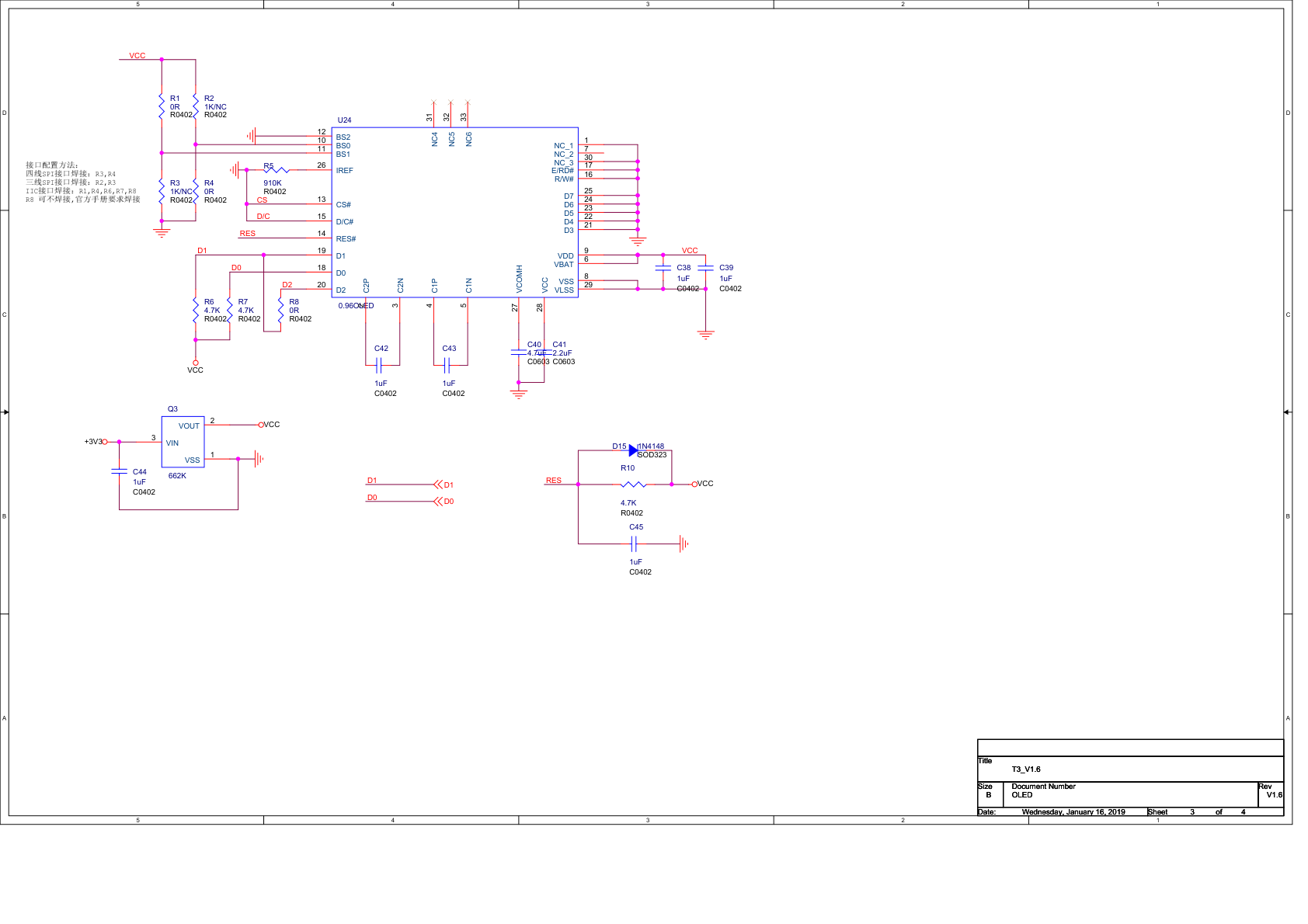The width and height of the screenshot is (1308, 924).
Task: Click the RES# pin label on U24
Action: 346,239
